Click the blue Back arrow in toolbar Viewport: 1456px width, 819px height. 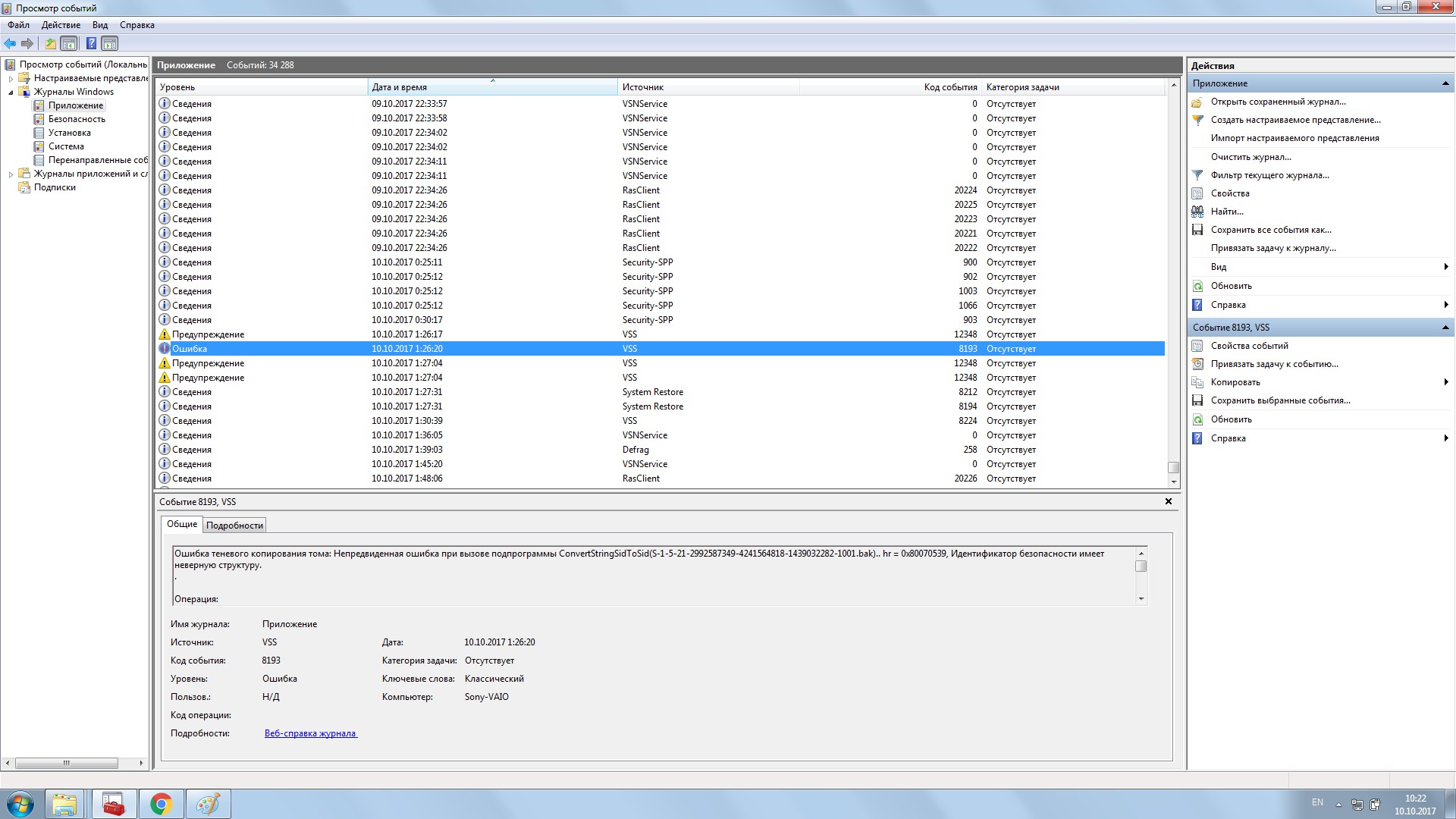[x=10, y=43]
